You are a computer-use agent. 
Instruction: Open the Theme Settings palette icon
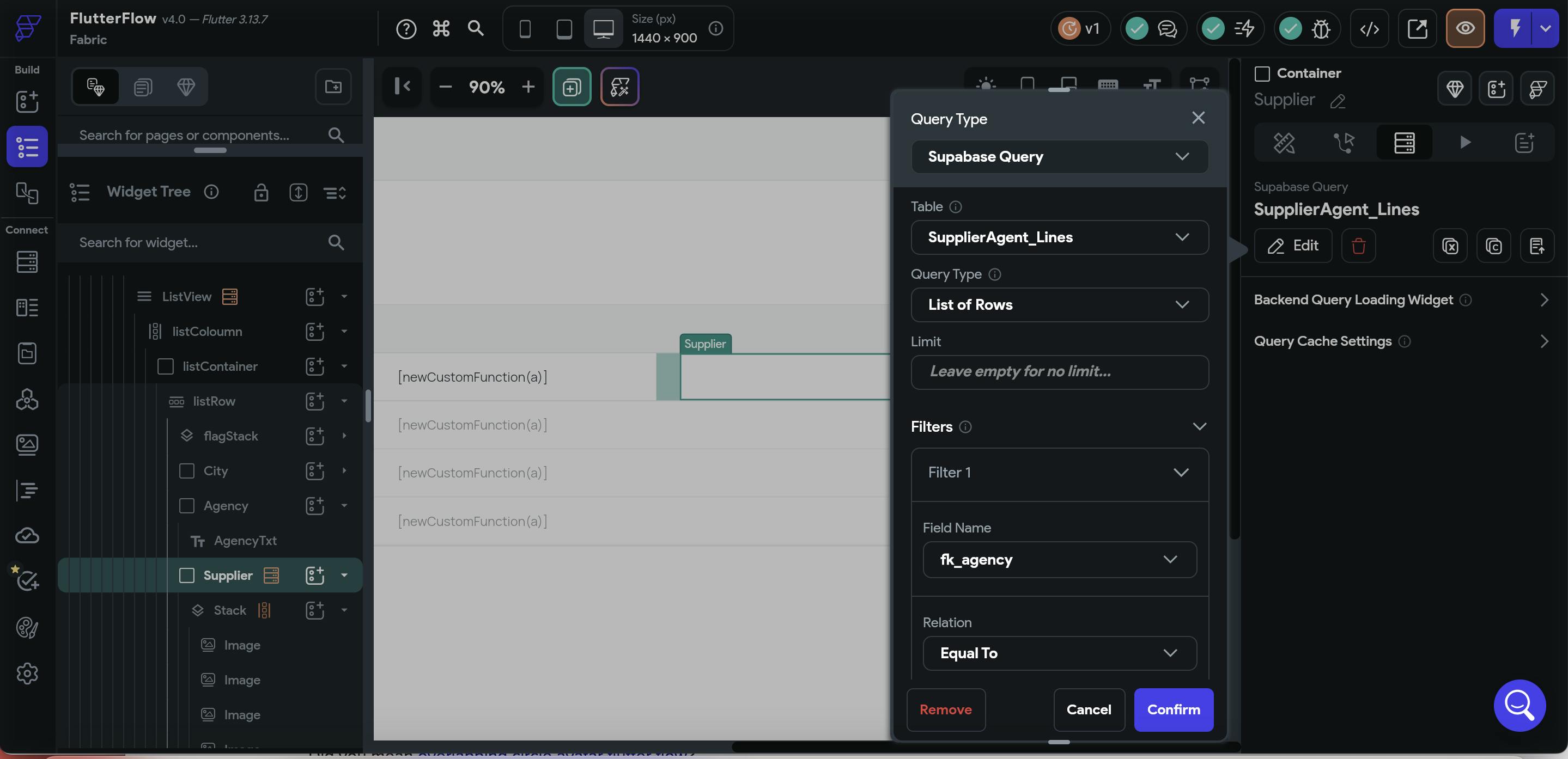coord(27,627)
